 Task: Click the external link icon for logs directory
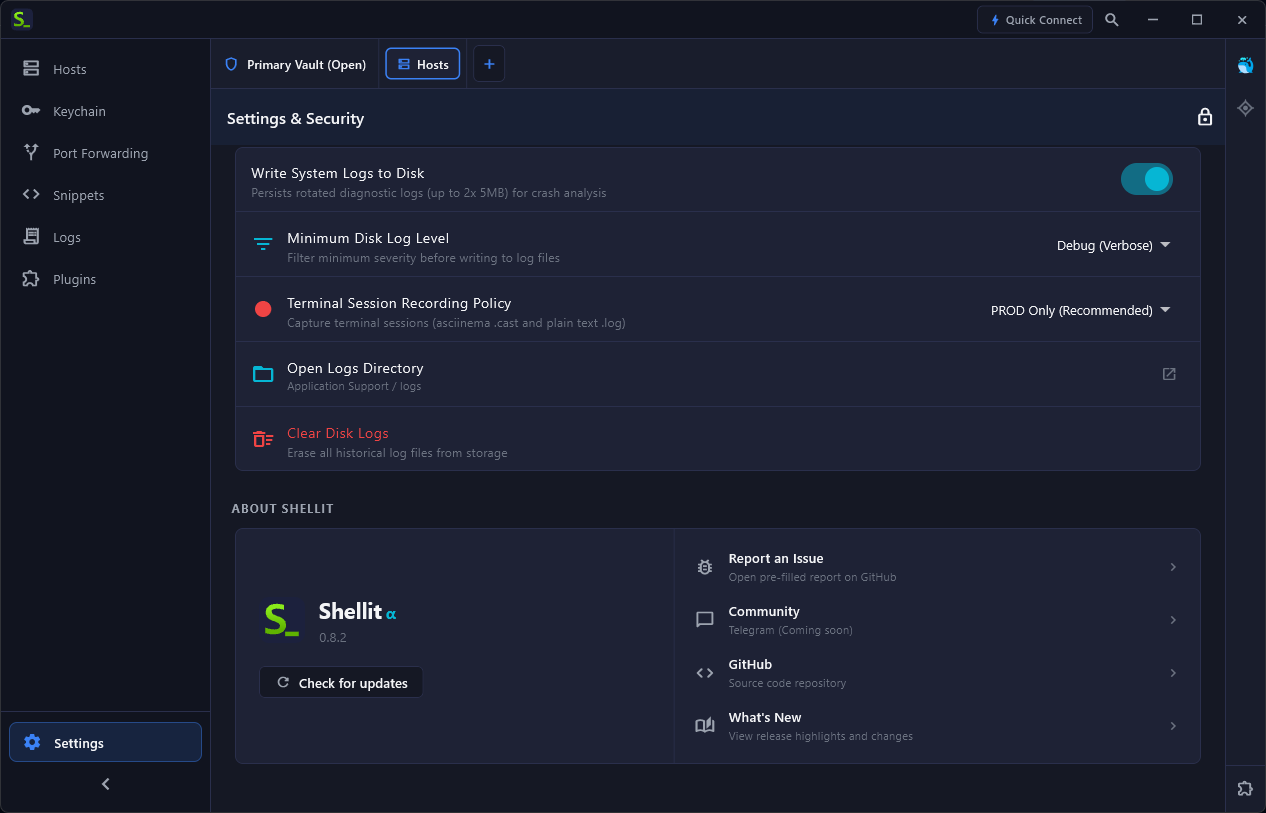1169,374
